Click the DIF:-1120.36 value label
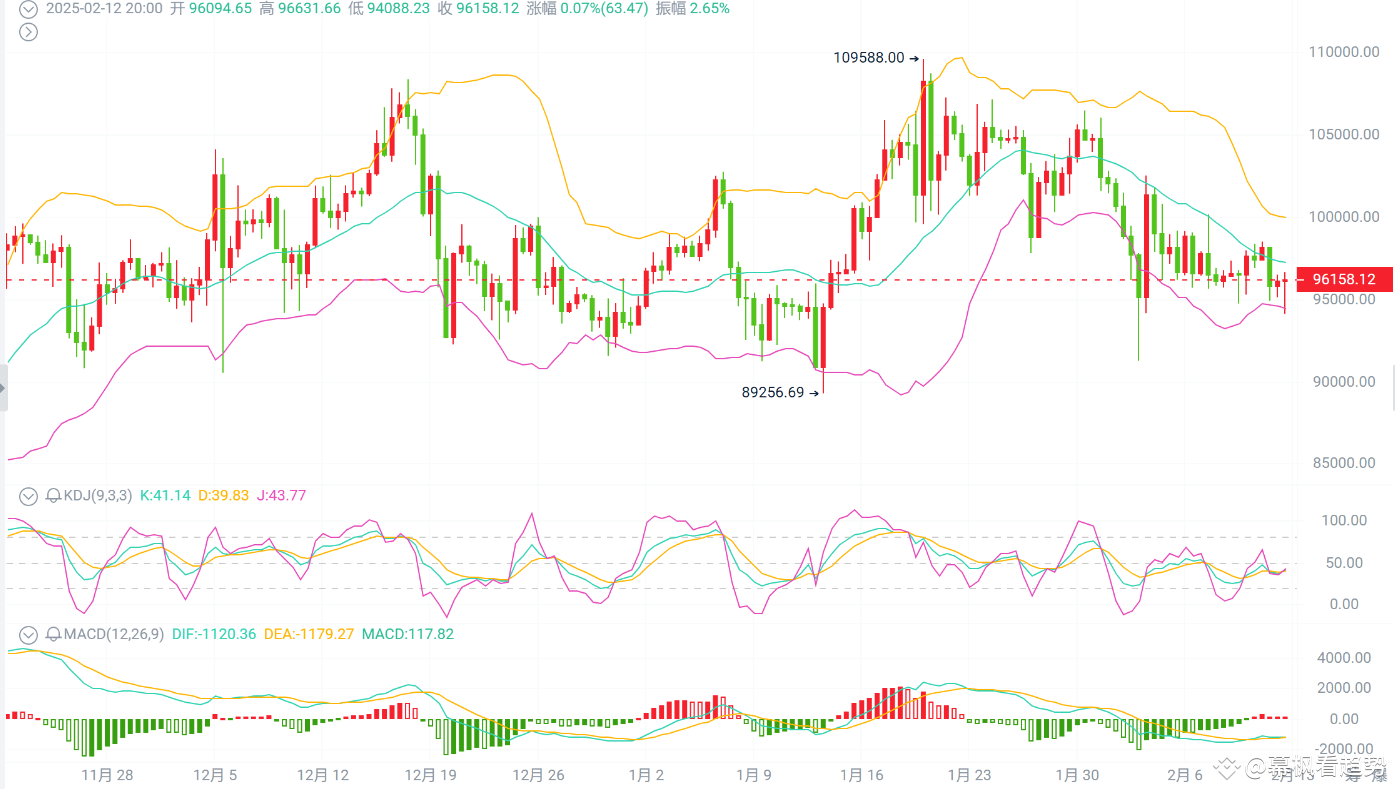Image resolution: width=1395 pixels, height=789 pixels. [x=215, y=634]
